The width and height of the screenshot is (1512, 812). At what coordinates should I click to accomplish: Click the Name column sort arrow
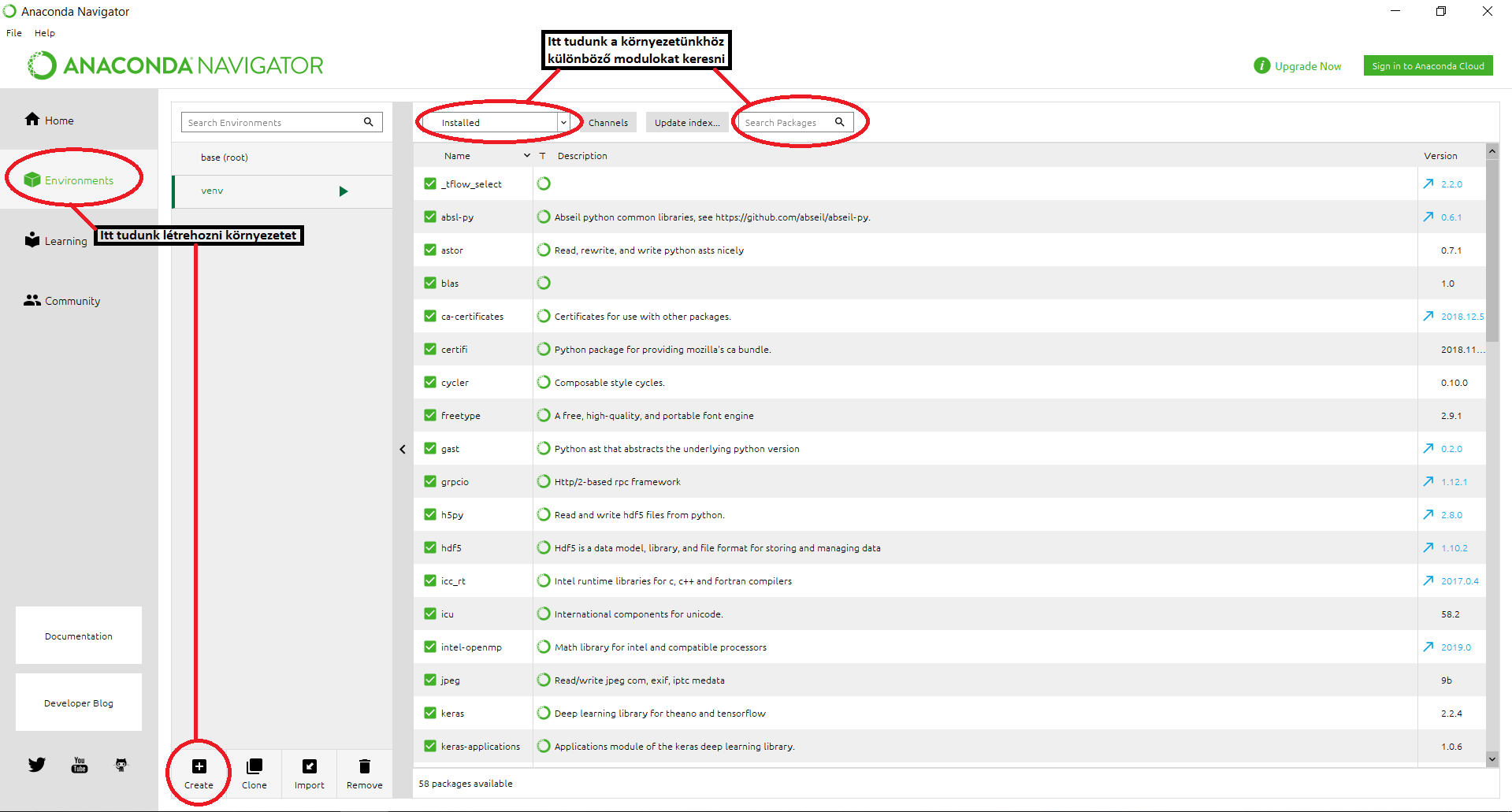[x=527, y=155]
